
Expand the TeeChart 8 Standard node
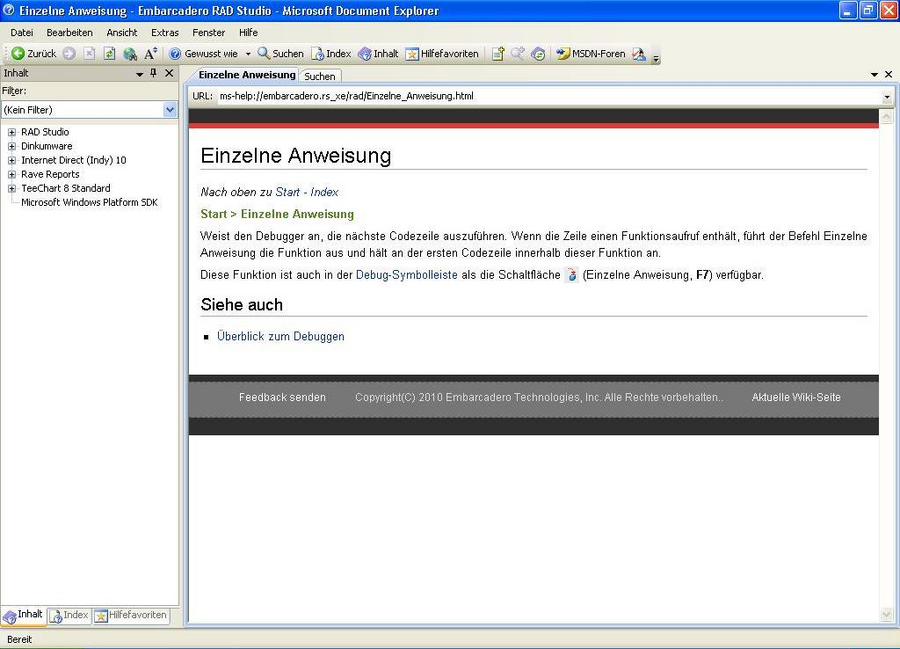coord(11,188)
